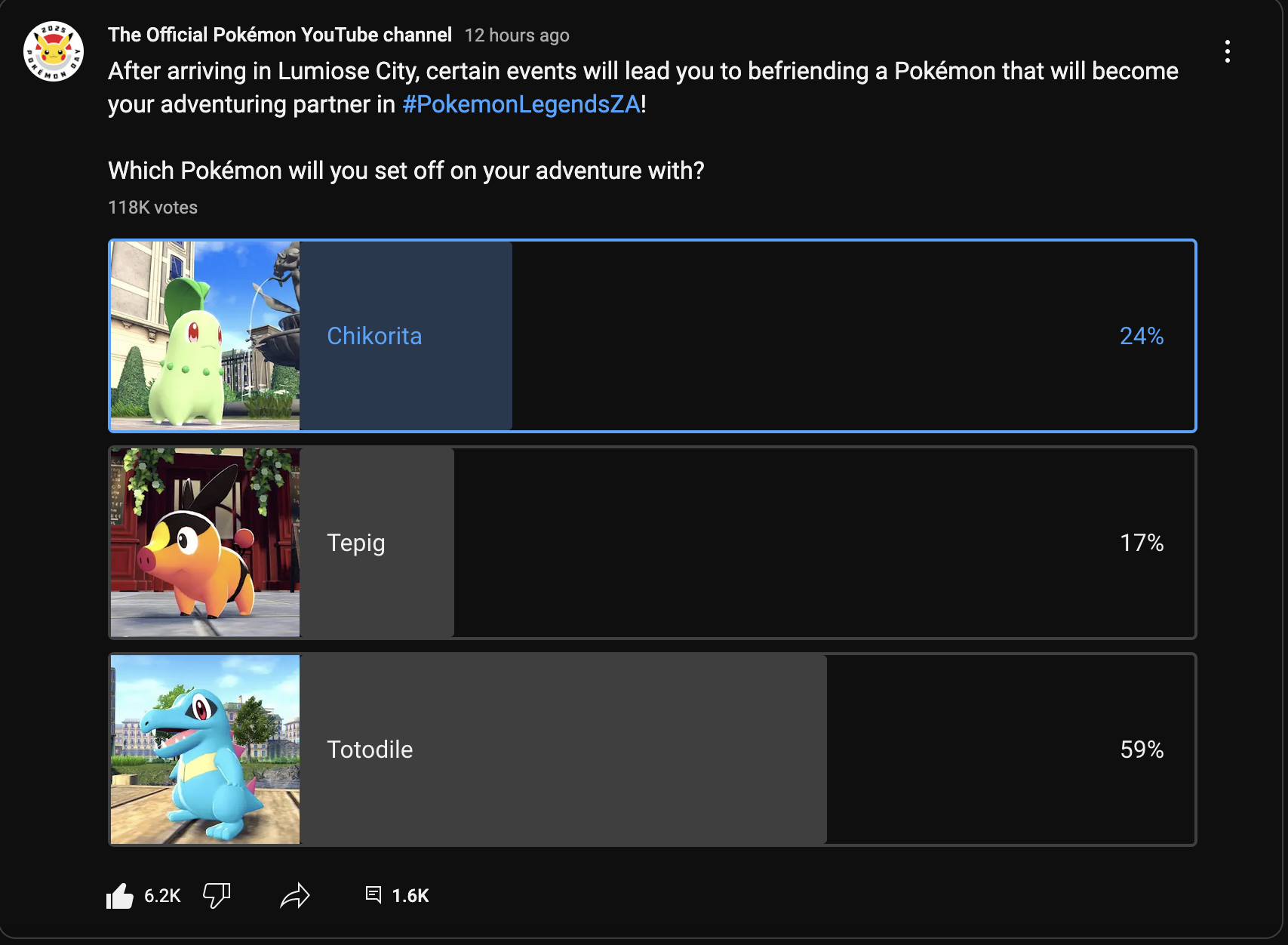Open comments via the comment icon

373,895
